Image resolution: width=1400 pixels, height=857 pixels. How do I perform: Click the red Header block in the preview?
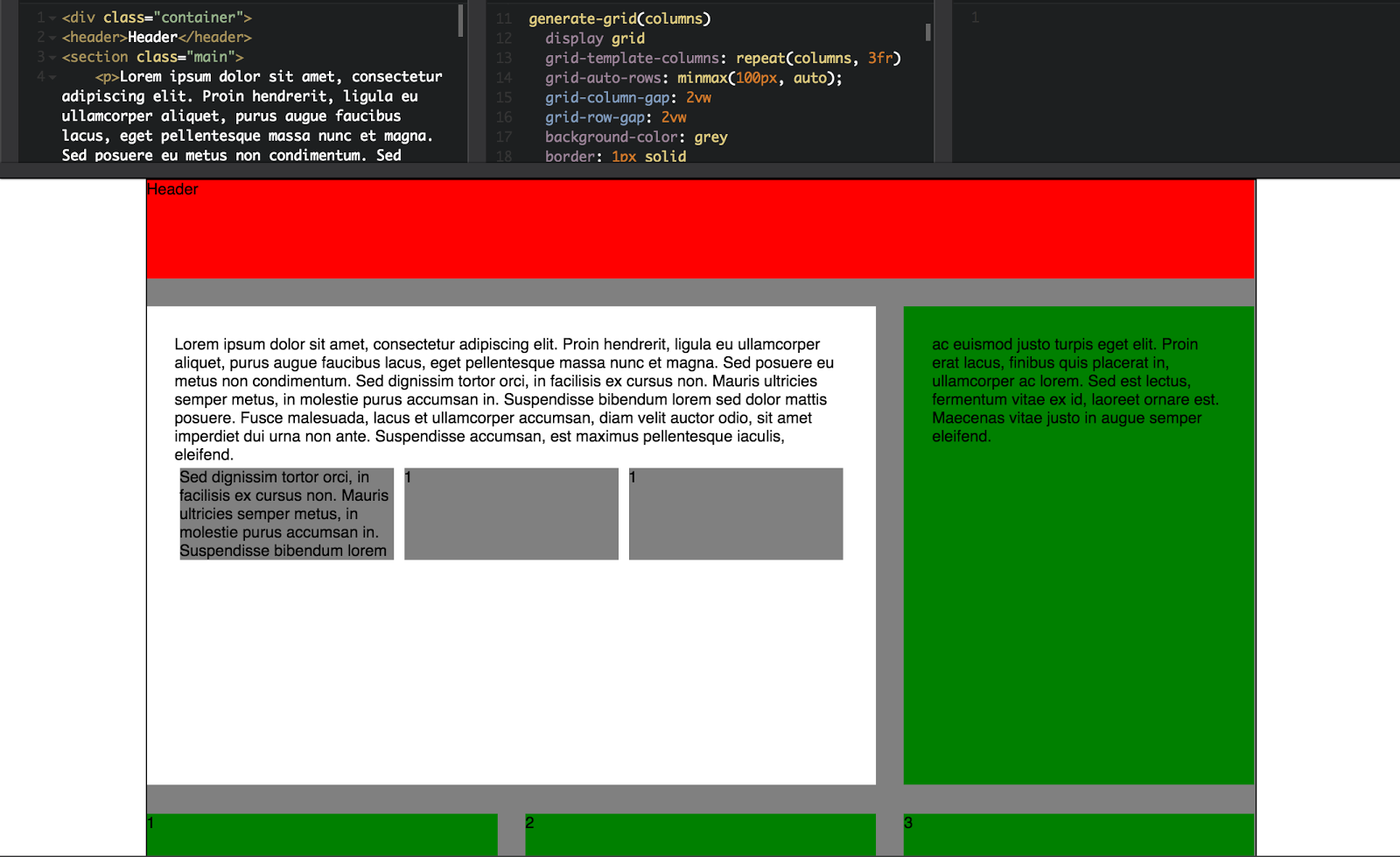[700, 229]
